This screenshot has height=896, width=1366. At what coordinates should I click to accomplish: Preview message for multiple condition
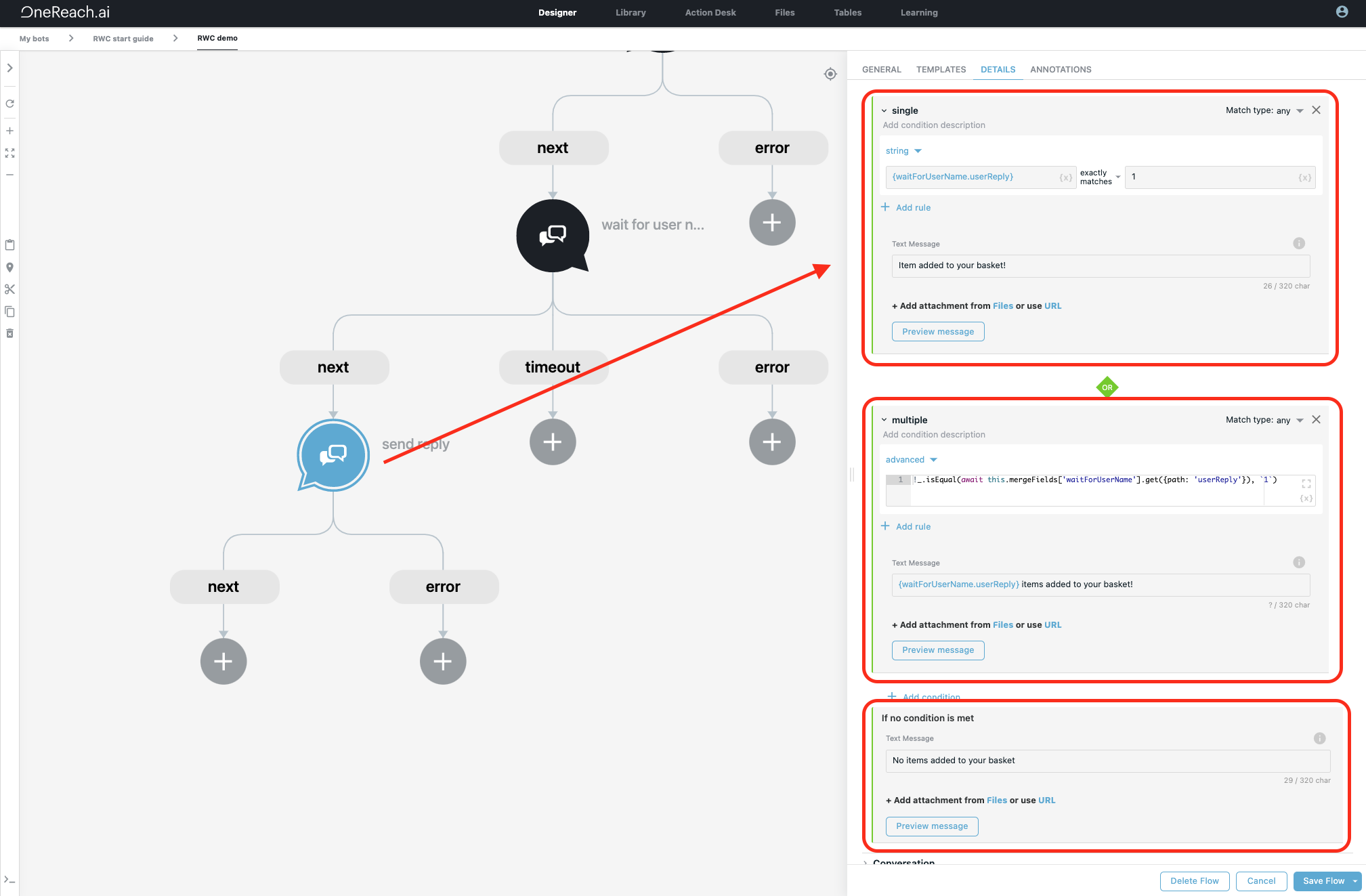pos(938,650)
